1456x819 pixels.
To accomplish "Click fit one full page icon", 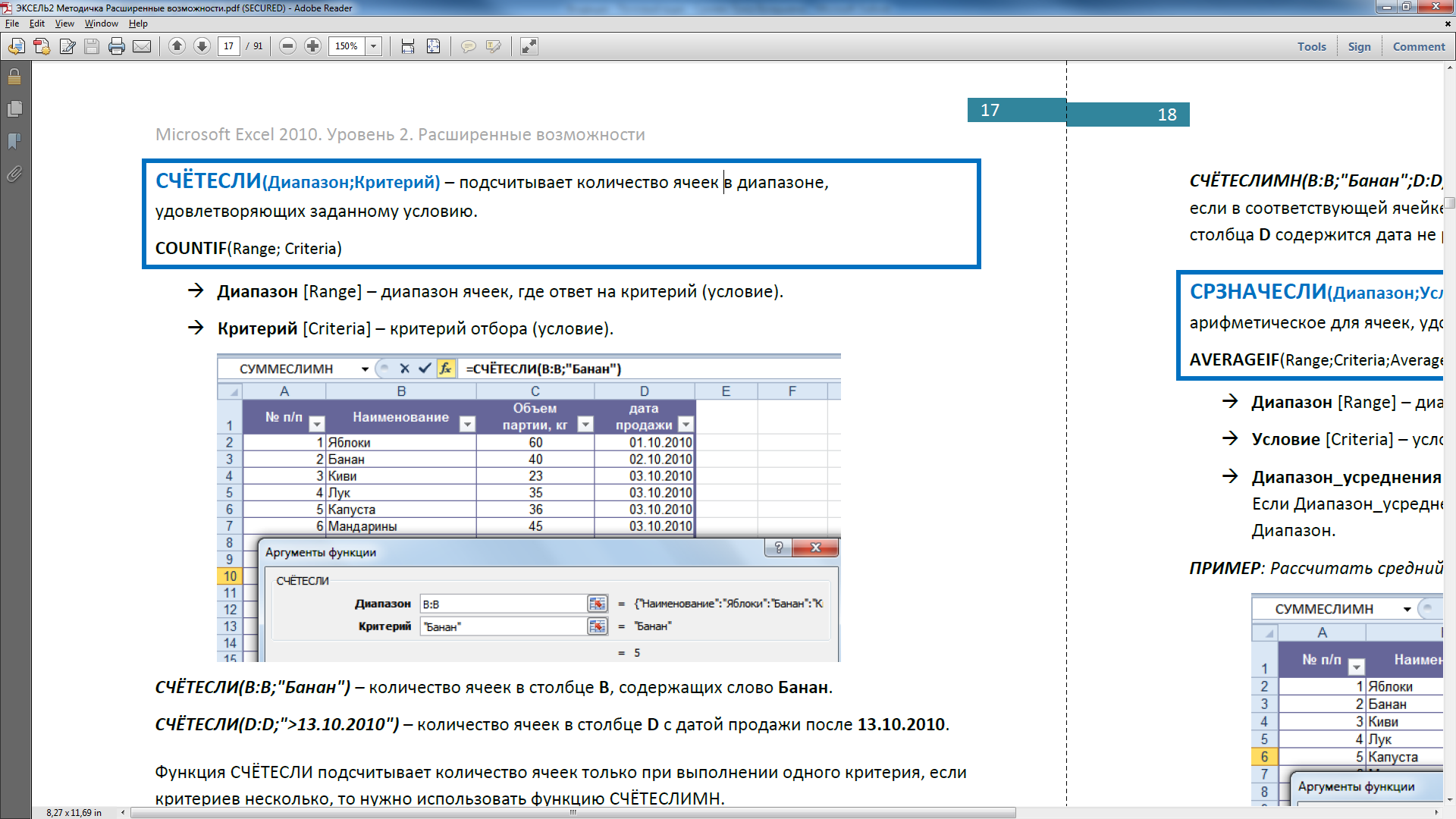I will point(433,47).
